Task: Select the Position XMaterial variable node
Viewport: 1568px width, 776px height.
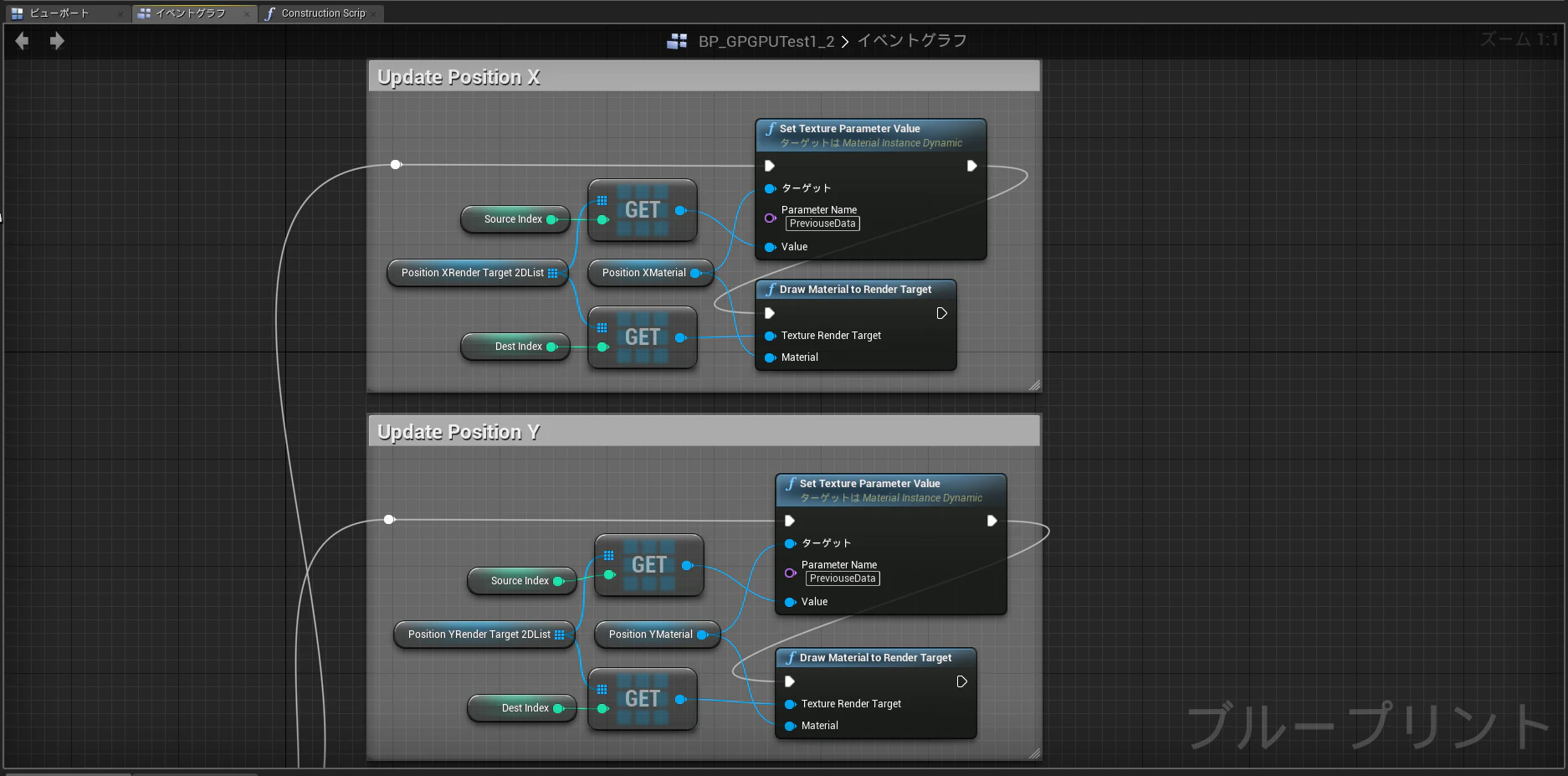Action: (x=651, y=273)
